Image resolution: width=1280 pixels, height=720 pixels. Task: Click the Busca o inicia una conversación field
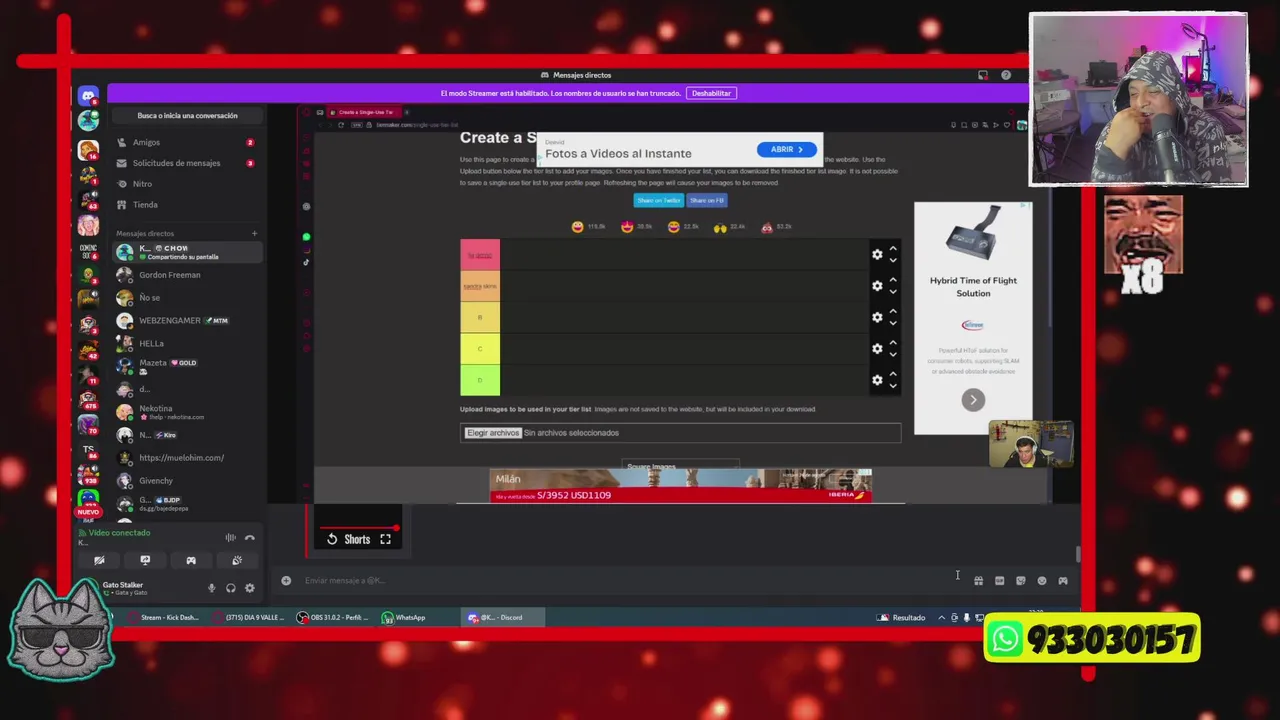pos(187,115)
